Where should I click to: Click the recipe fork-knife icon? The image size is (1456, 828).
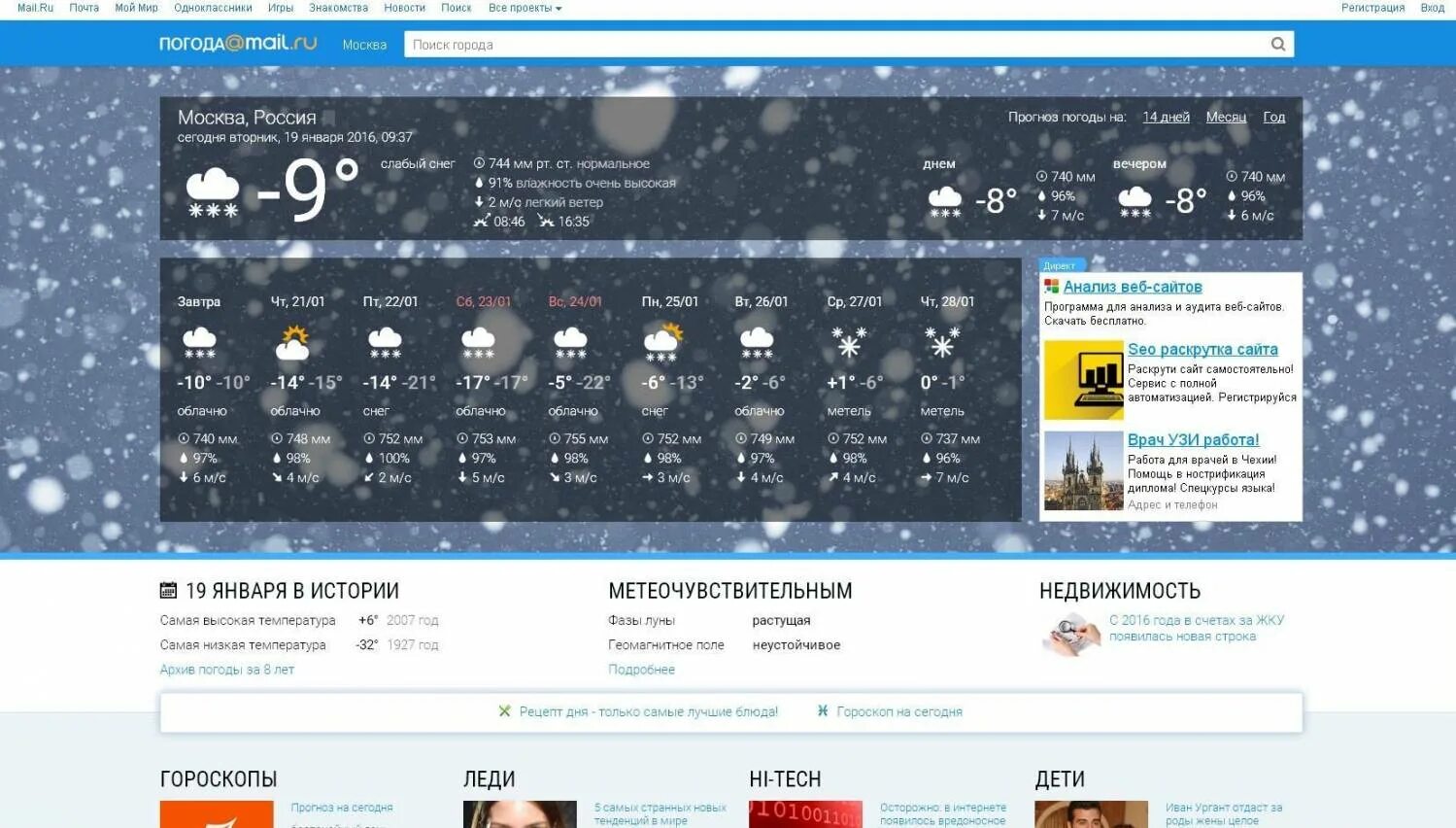[504, 711]
